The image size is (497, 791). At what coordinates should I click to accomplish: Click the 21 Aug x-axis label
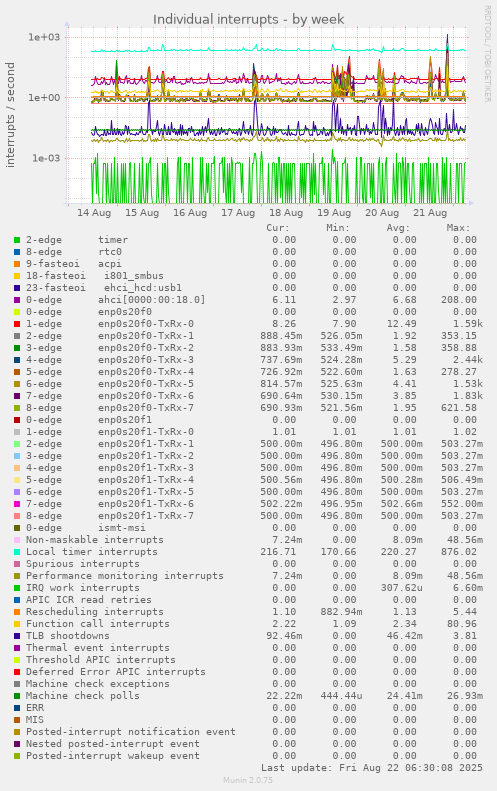tap(430, 213)
